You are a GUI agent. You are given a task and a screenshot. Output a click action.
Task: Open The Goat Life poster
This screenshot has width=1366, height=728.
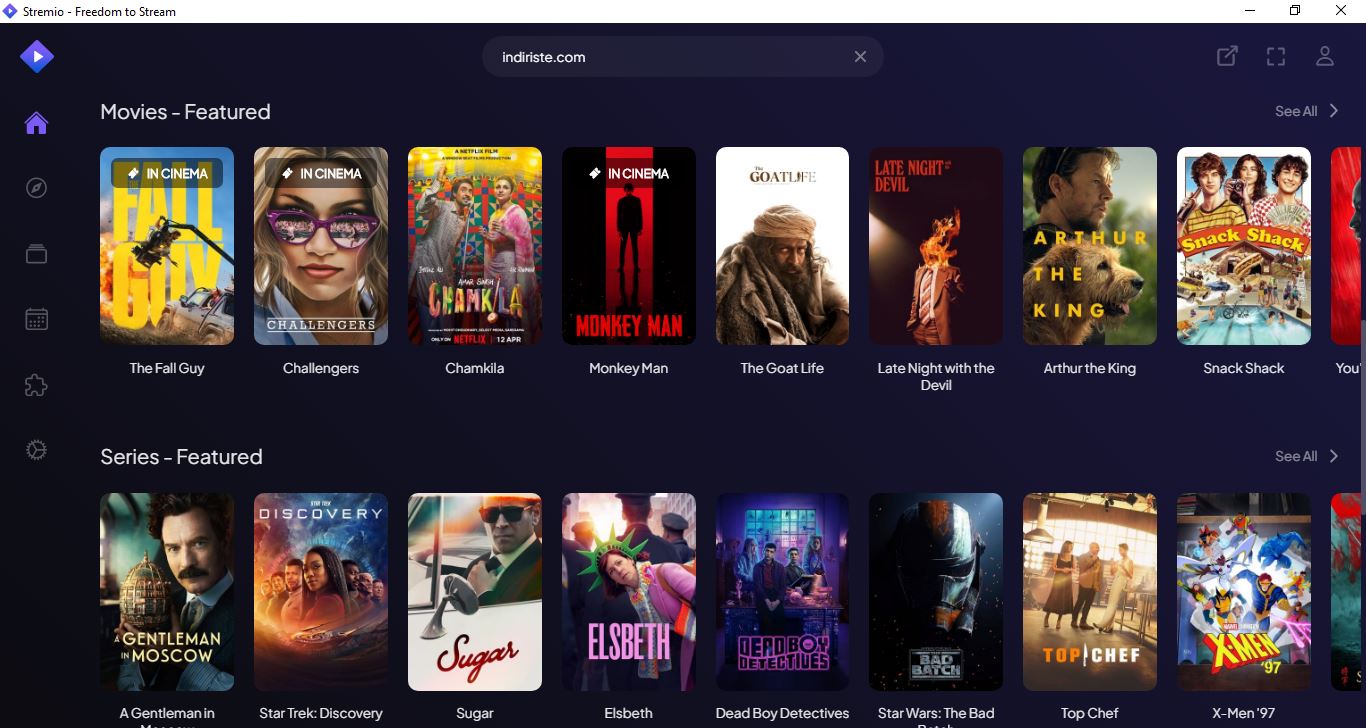click(x=782, y=246)
